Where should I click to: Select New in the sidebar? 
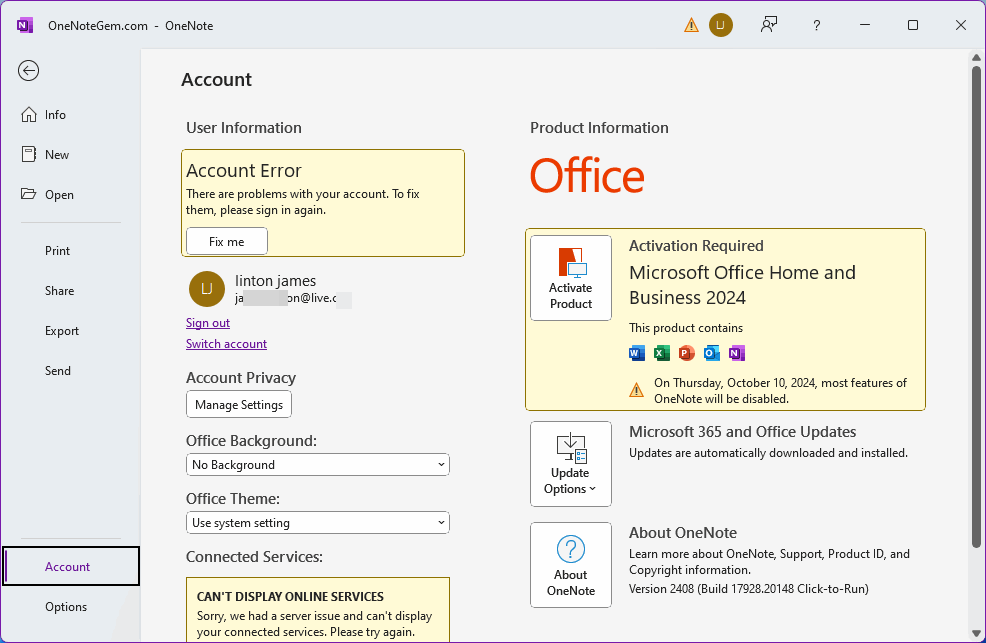tap(70, 155)
